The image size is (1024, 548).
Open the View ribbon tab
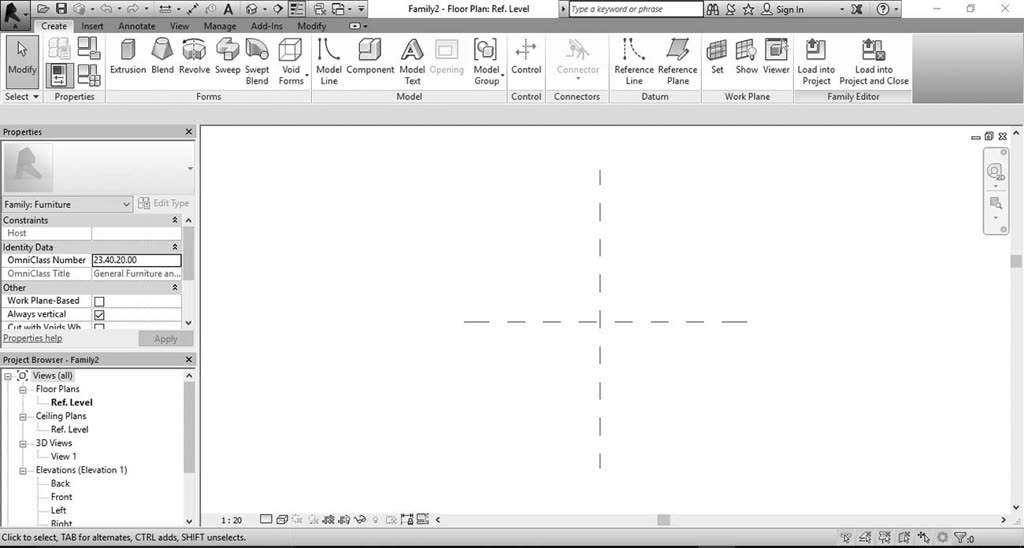tap(179, 26)
